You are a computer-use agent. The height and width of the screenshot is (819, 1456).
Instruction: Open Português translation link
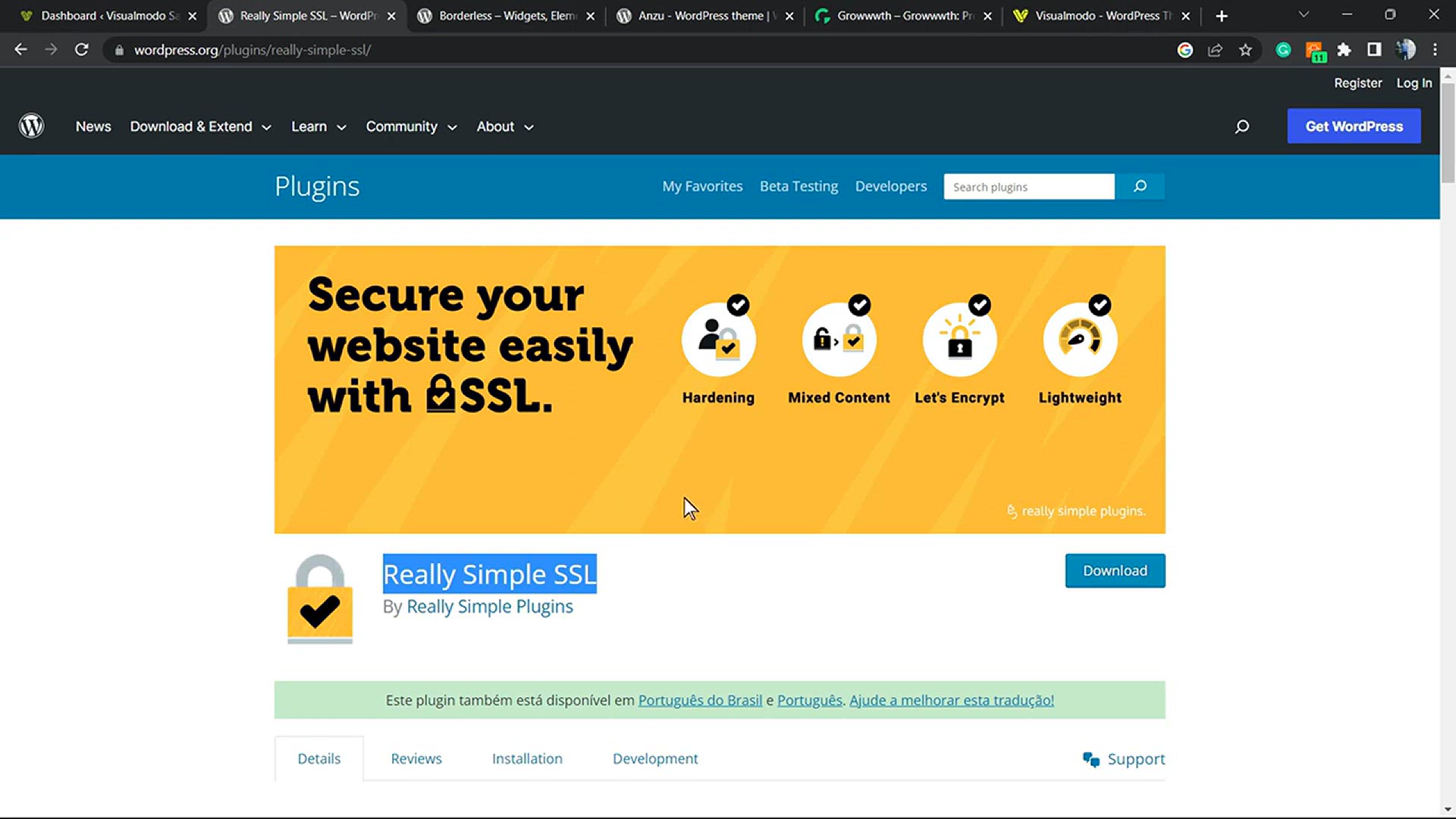(810, 700)
